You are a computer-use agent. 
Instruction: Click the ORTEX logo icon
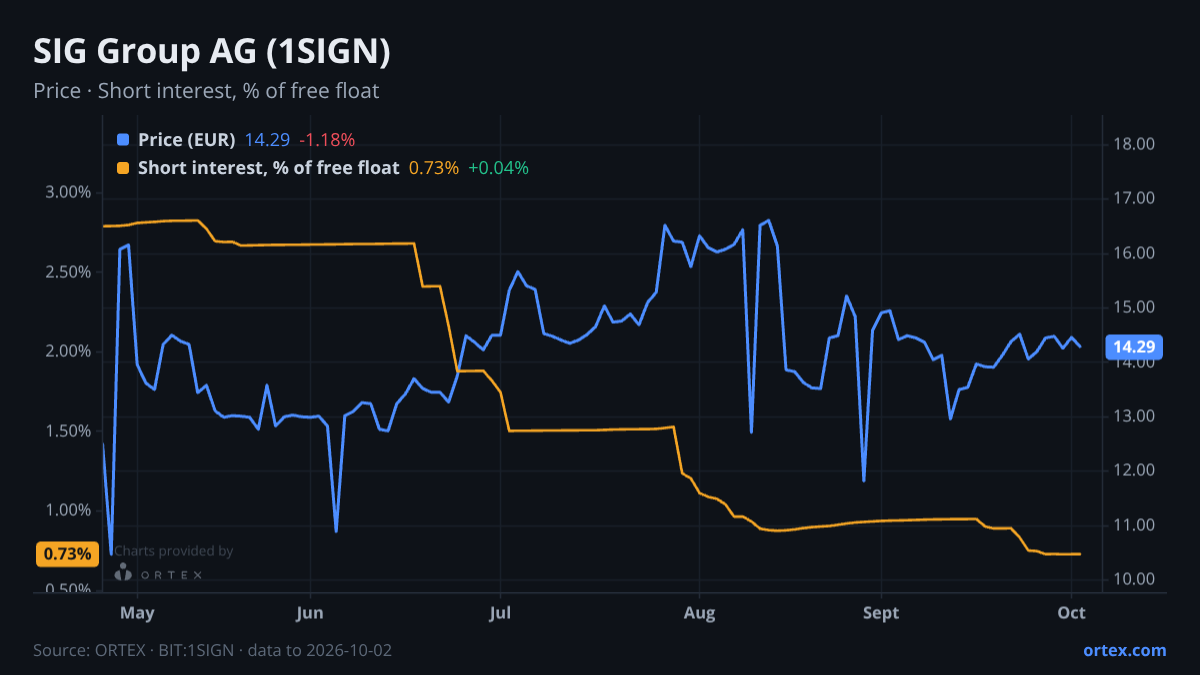[x=123, y=573]
